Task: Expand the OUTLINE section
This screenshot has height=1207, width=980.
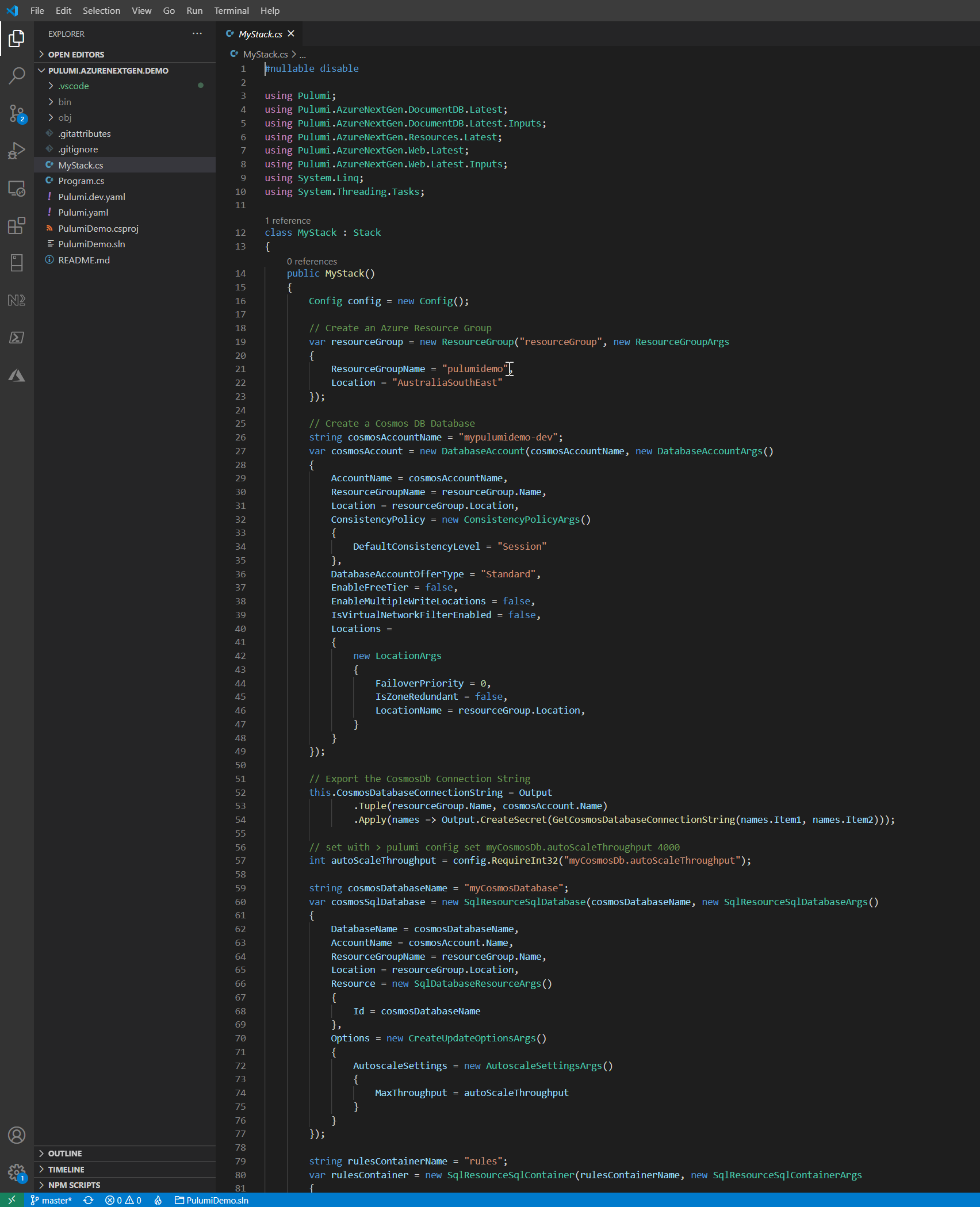Action: [x=64, y=1154]
